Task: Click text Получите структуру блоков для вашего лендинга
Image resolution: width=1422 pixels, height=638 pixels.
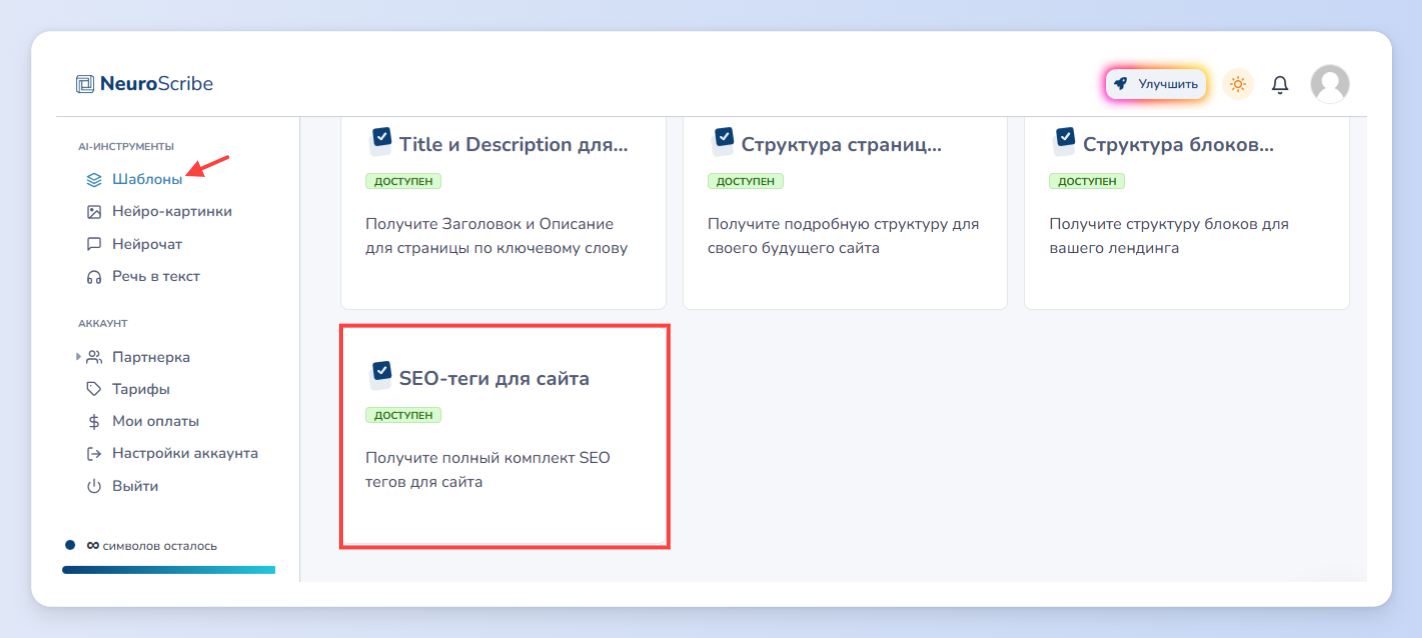Action: pyautogui.click(x=1169, y=236)
